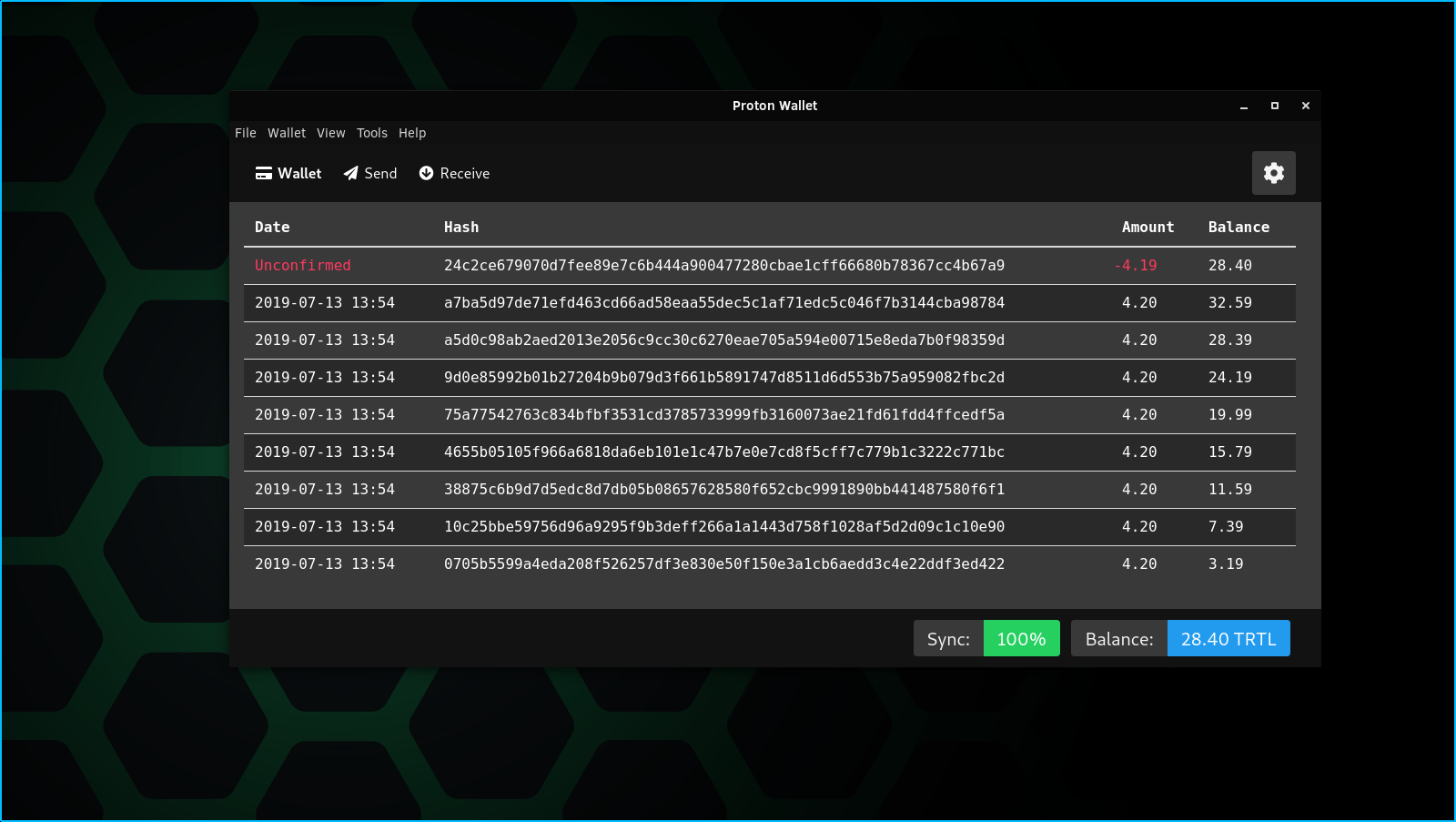Click the hash starting with a5d0c98ab2ae
Viewport: 1456px width, 822px height.
click(x=724, y=340)
